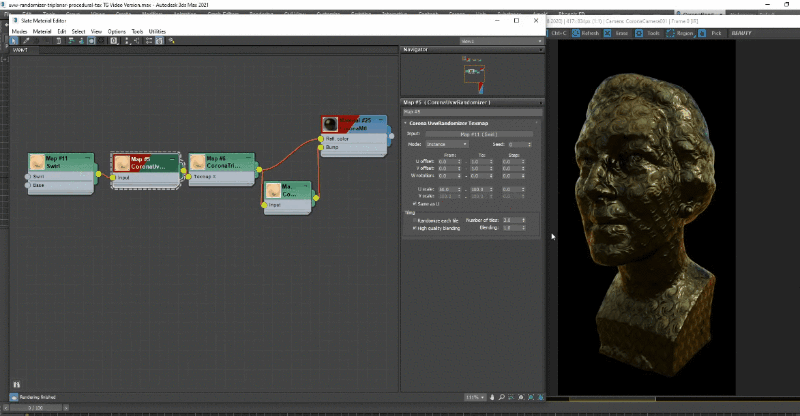Open the Material menu
The image size is (800, 416).
coord(43,31)
